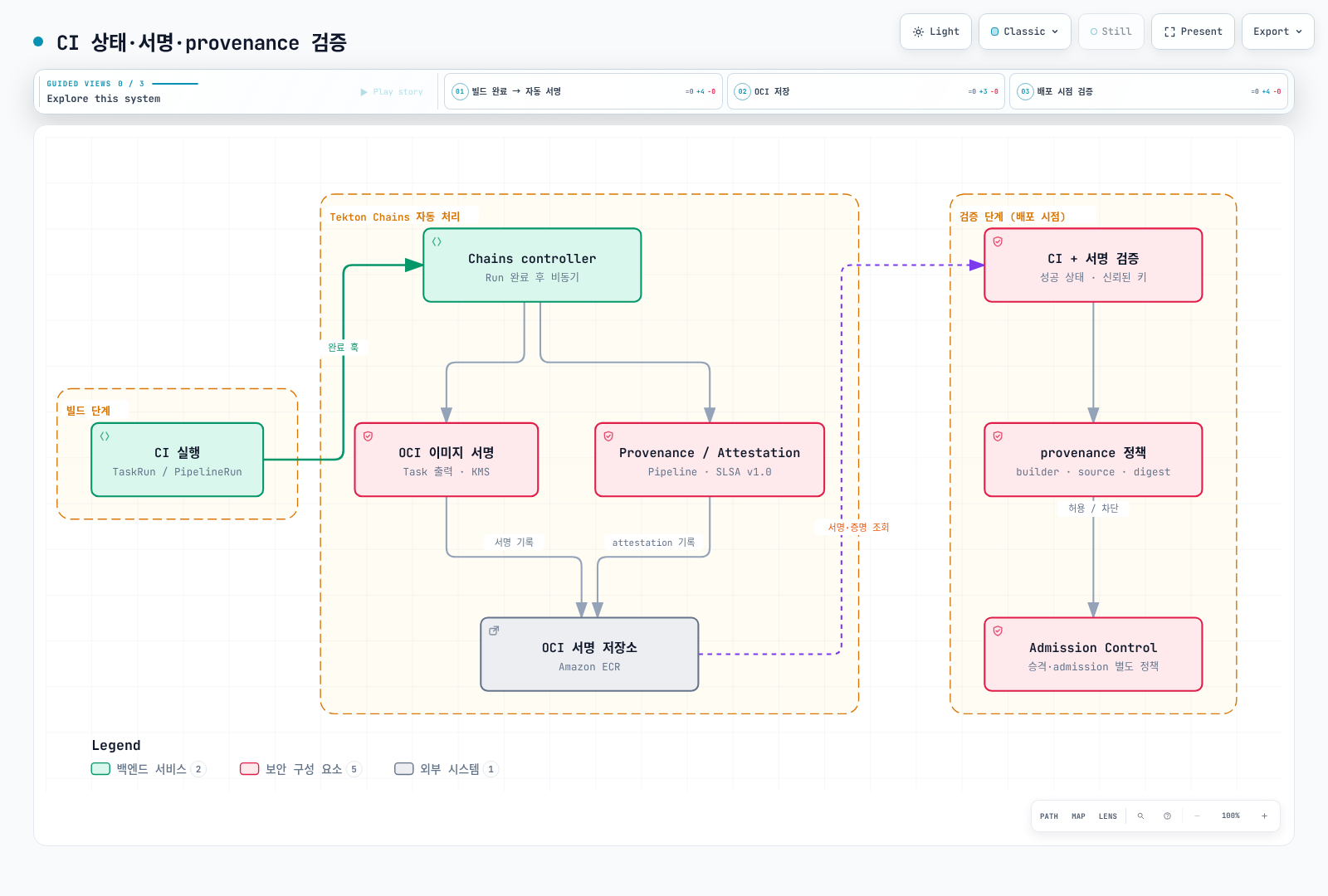
Task: Open the search magnifier icon
Action: point(1140,816)
